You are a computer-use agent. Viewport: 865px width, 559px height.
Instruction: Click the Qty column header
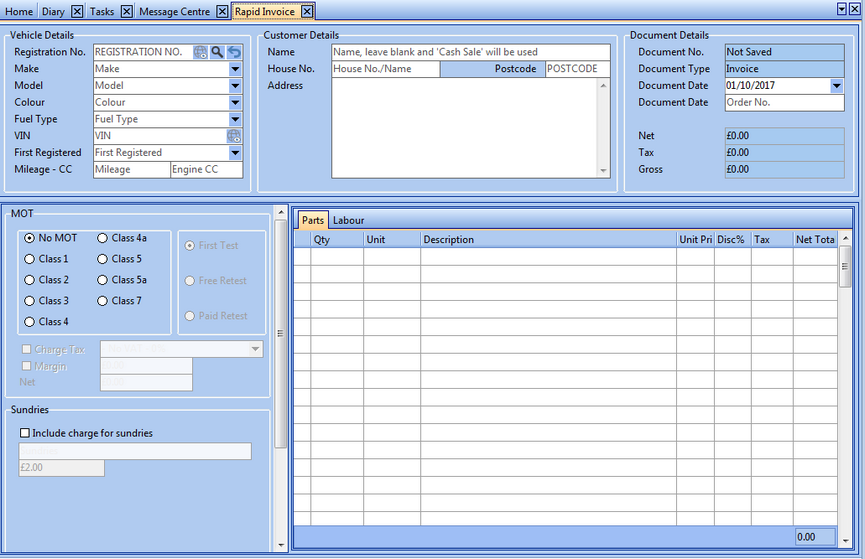tap(337, 239)
